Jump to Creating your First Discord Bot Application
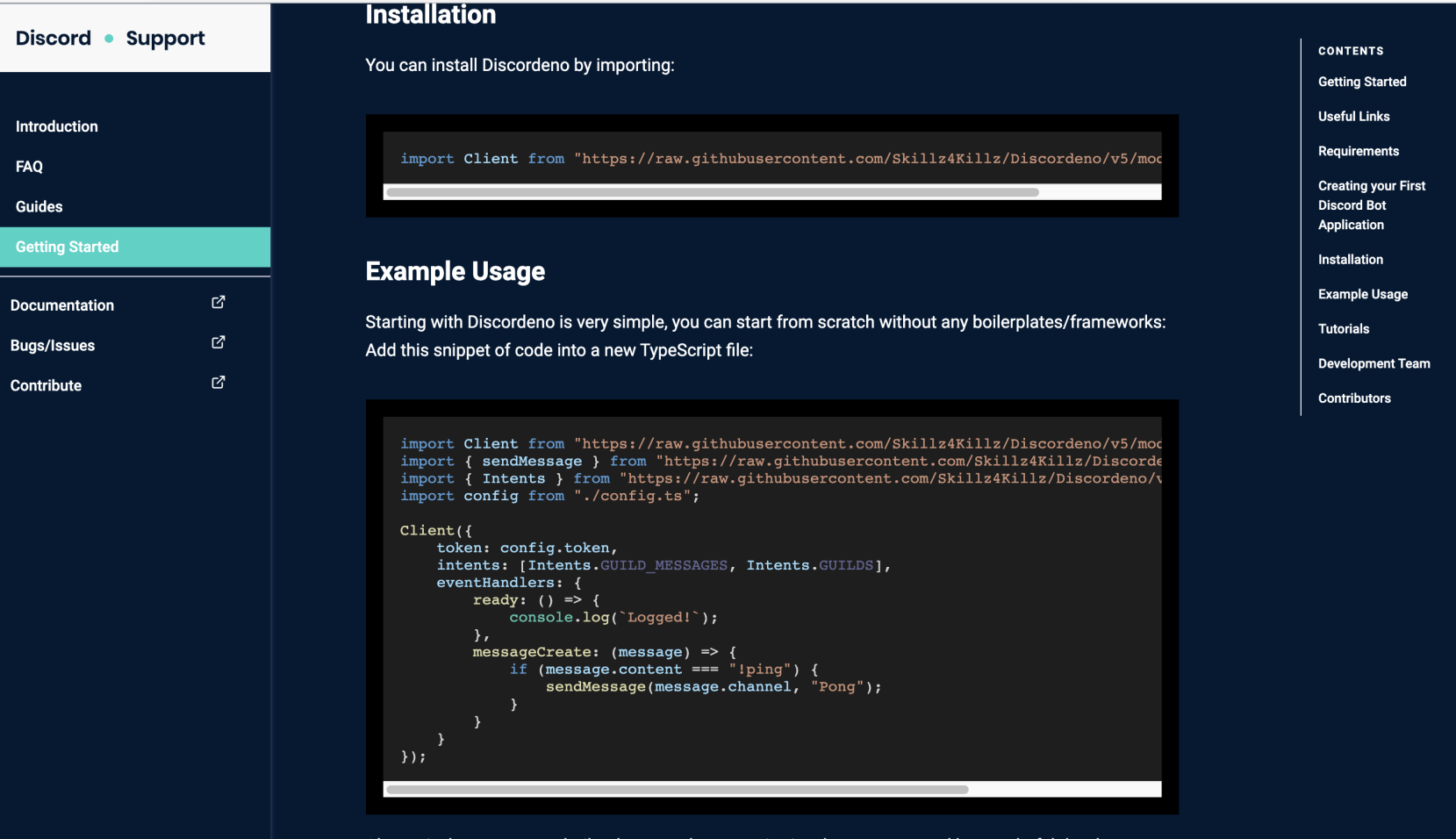Image resolution: width=1456 pixels, height=839 pixels. point(1372,205)
